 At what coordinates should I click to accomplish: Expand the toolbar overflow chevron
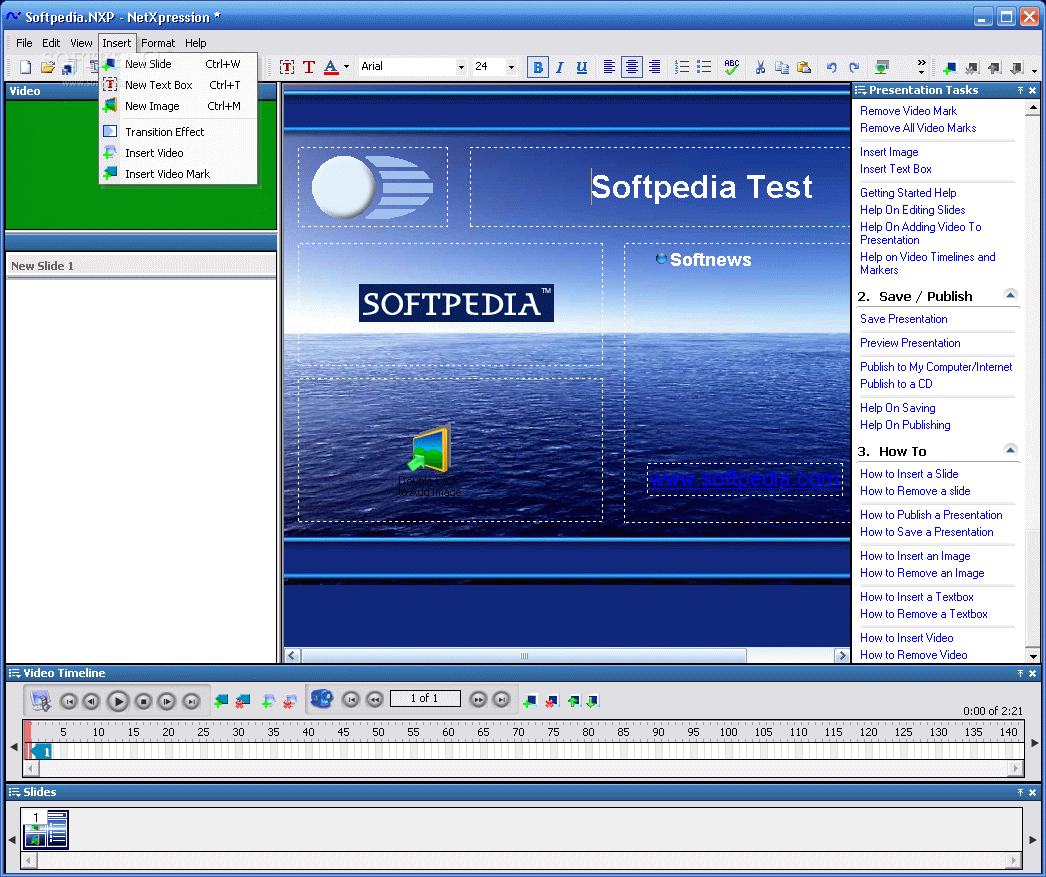tap(921, 67)
